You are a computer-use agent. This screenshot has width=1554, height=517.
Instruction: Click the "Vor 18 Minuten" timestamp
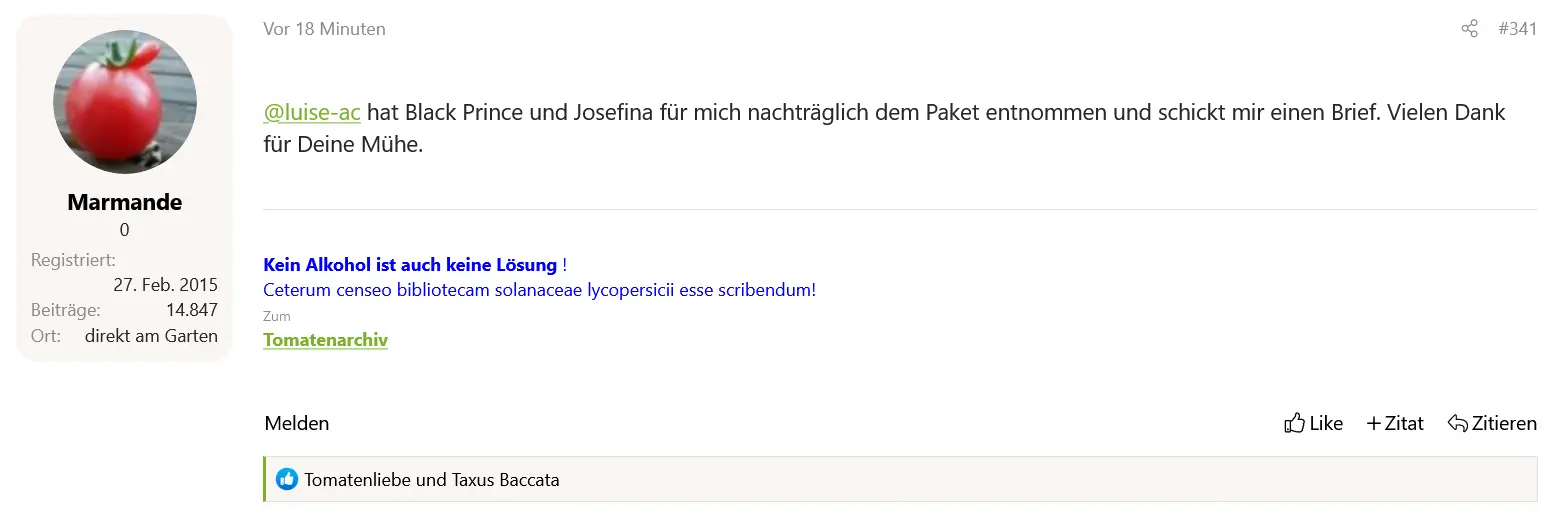[x=324, y=29]
